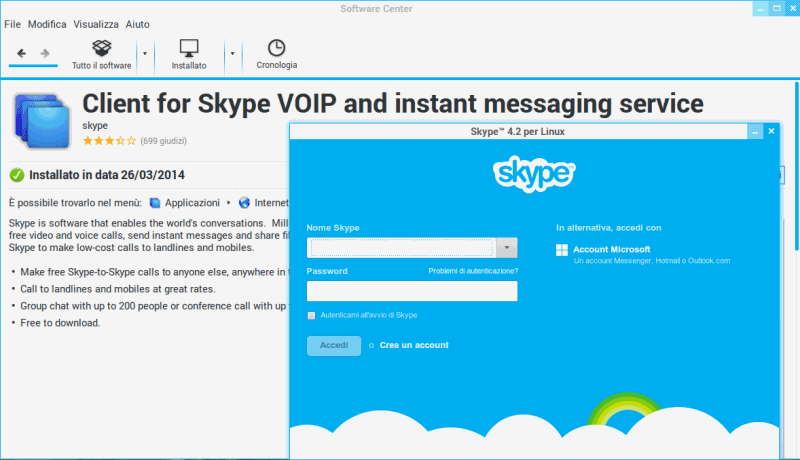Open the Aiuto menu
The image size is (800, 460).
[x=138, y=24]
